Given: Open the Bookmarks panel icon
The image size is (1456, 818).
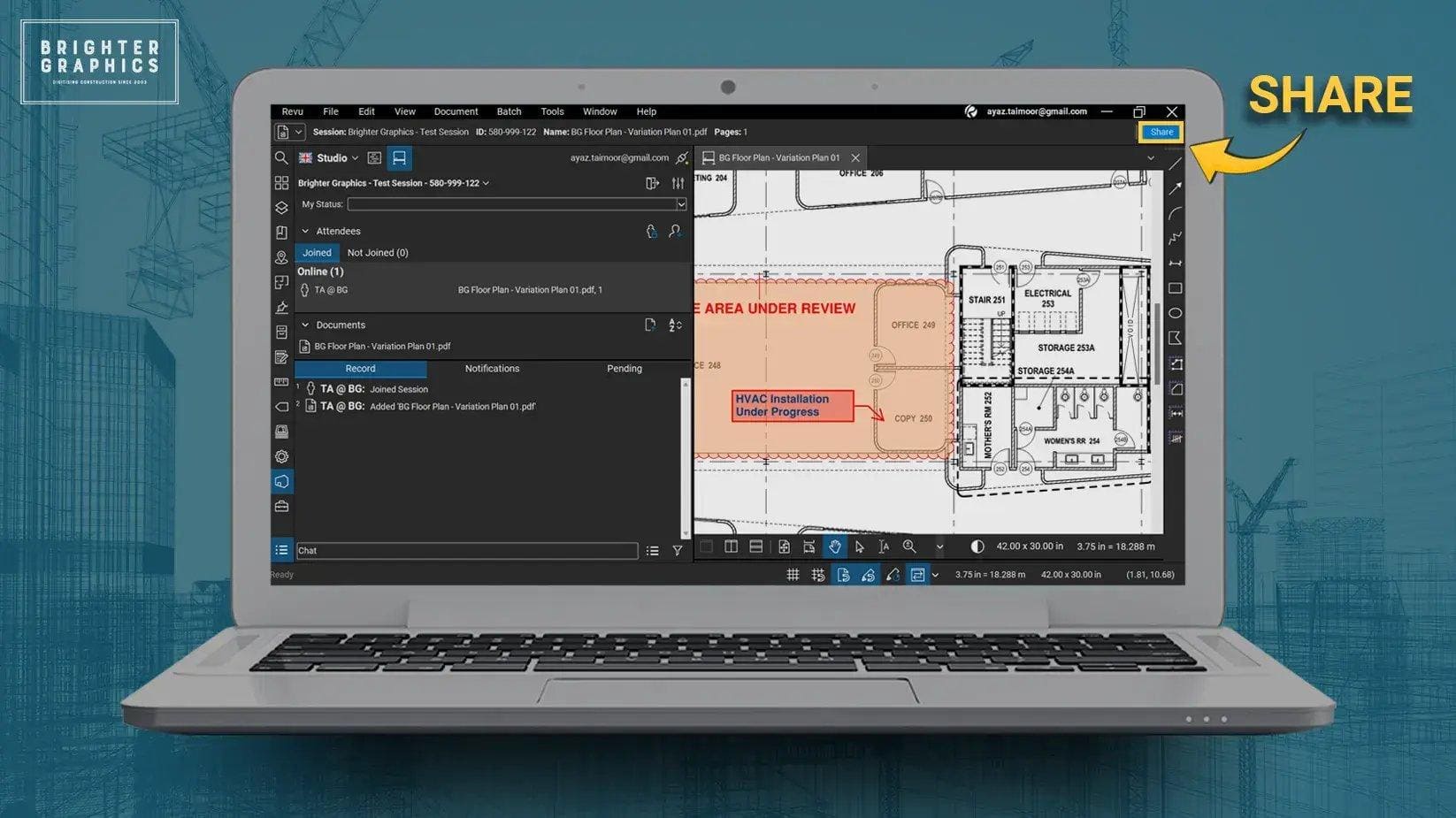Looking at the screenshot, I should (281, 233).
